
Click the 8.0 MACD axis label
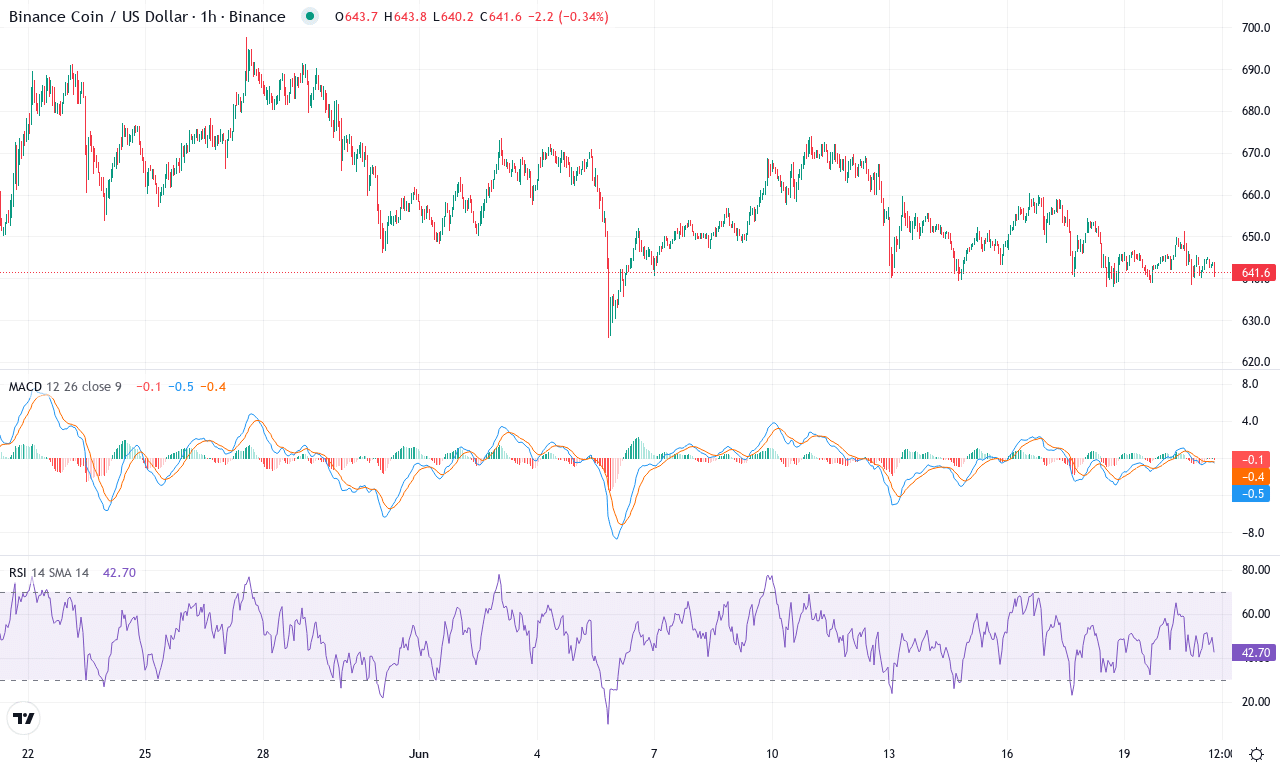click(1249, 384)
